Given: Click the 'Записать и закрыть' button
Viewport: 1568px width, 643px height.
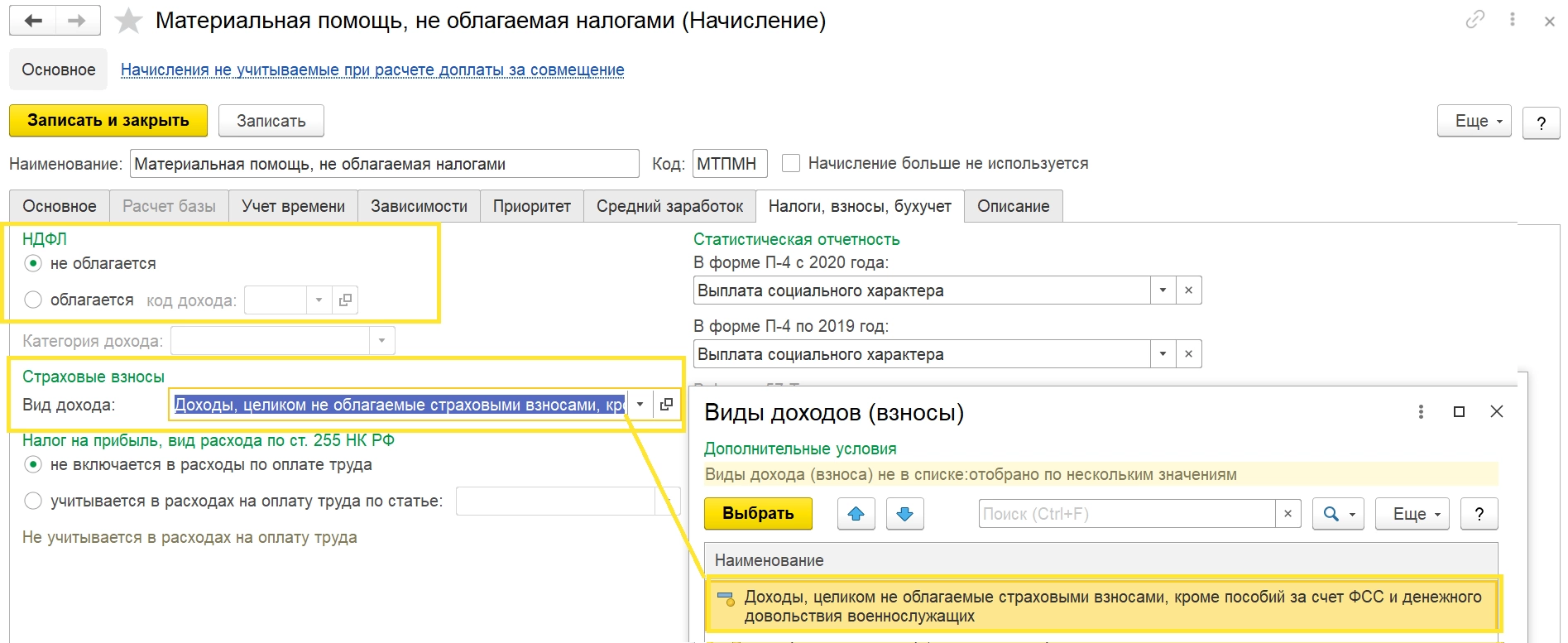Looking at the screenshot, I should [108, 121].
